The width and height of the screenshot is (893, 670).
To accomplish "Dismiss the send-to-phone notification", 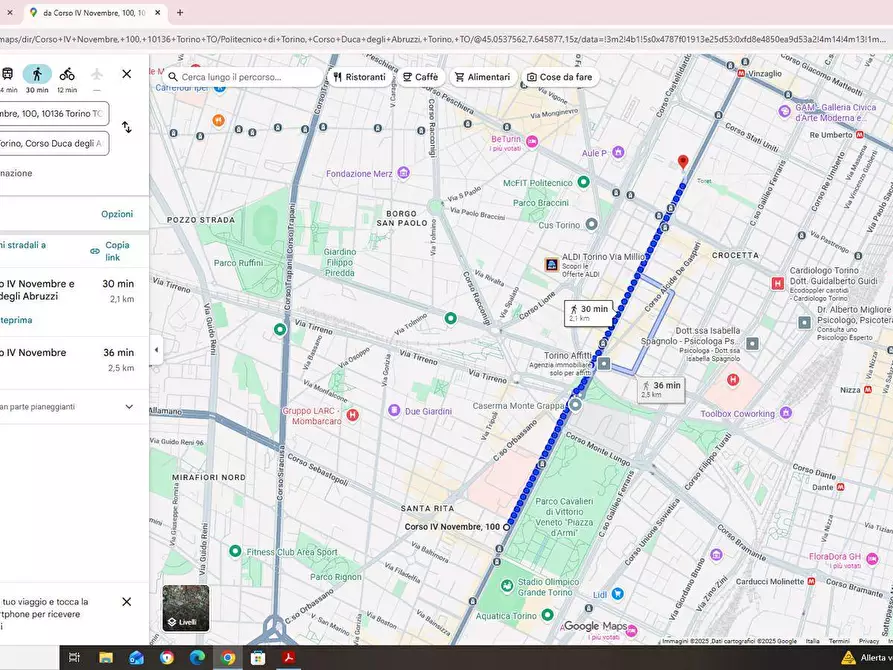I will pos(127,602).
